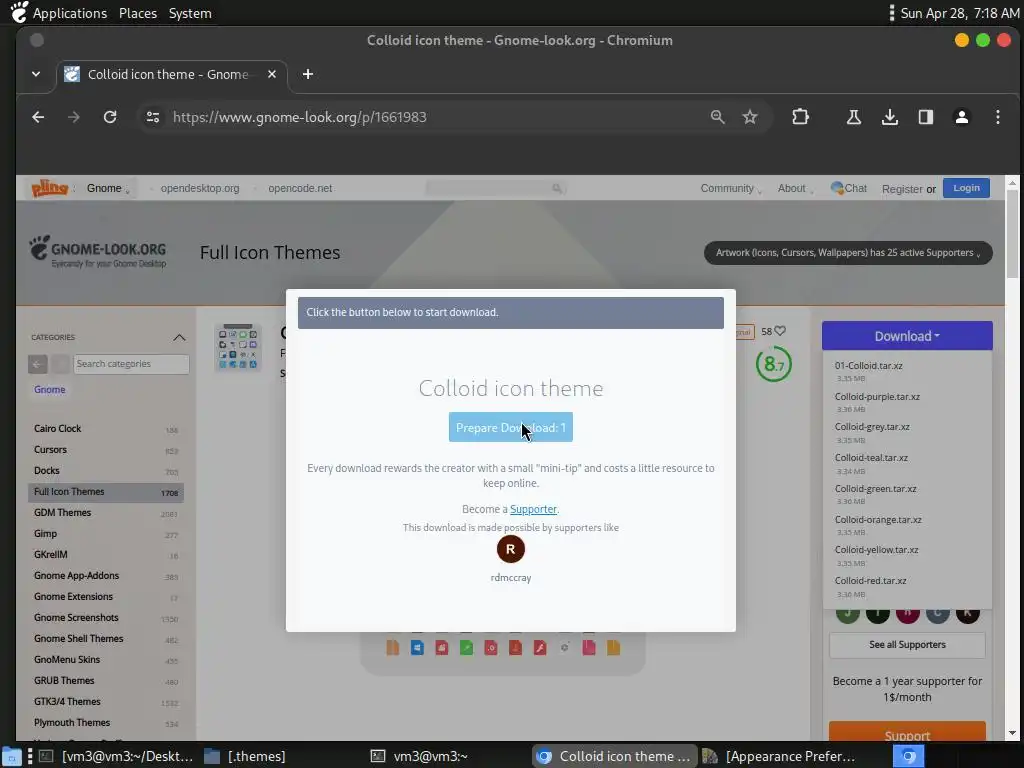Open the Chat link
Viewport: 1024px width, 768px height.
(848, 188)
